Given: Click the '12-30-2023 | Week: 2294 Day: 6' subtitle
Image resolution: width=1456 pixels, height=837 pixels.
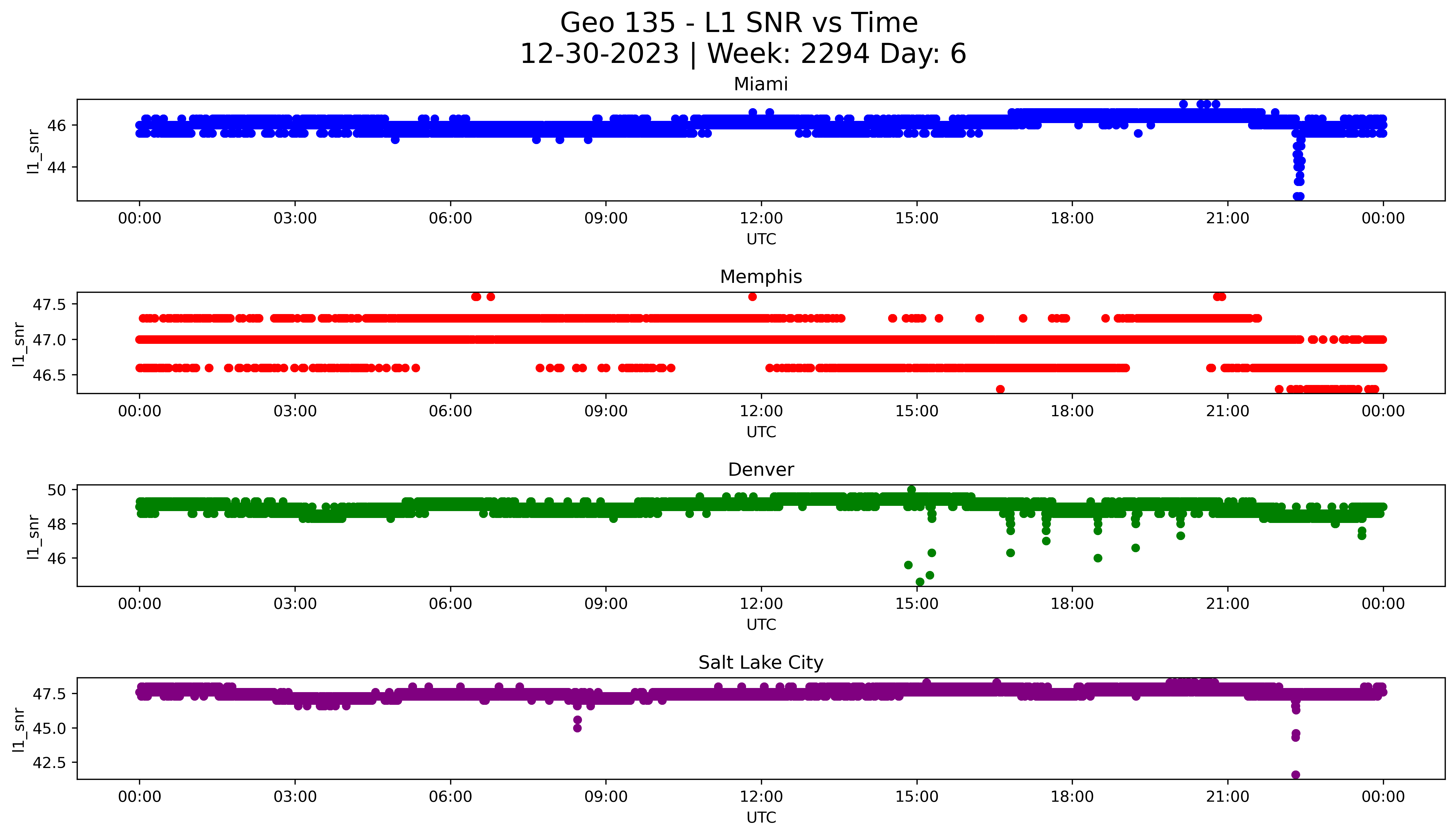Looking at the screenshot, I should 743,54.
